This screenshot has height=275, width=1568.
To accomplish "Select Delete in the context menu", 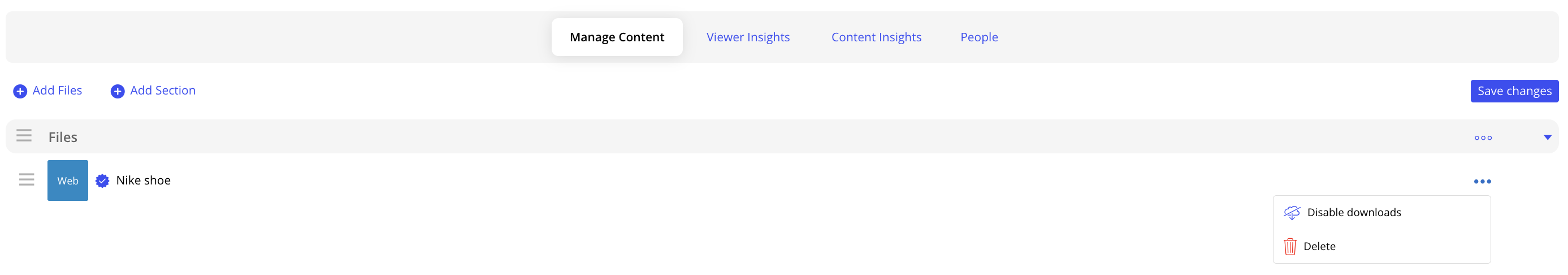I will click(1319, 246).
